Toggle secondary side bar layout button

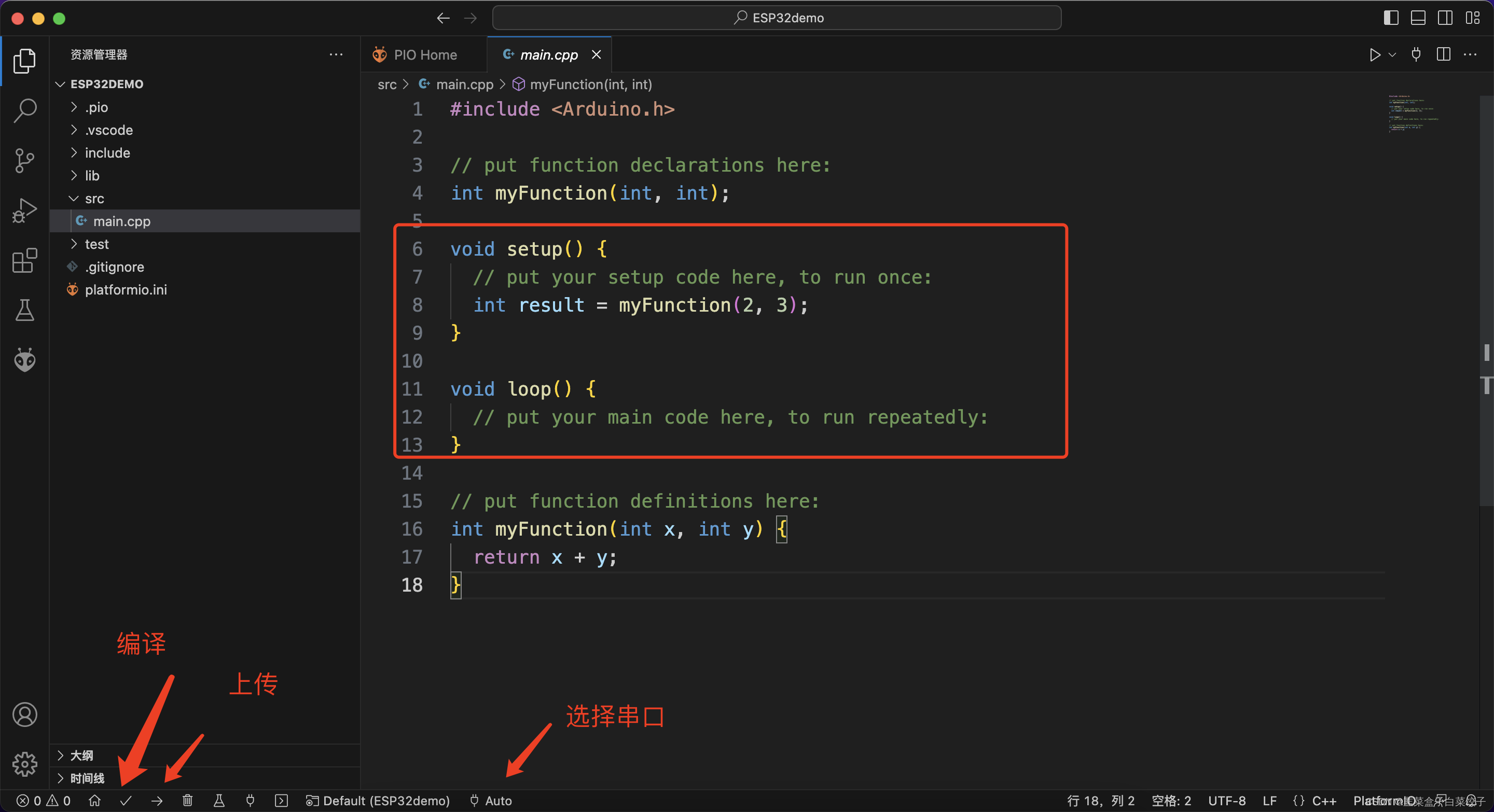(x=1445, y=18)
